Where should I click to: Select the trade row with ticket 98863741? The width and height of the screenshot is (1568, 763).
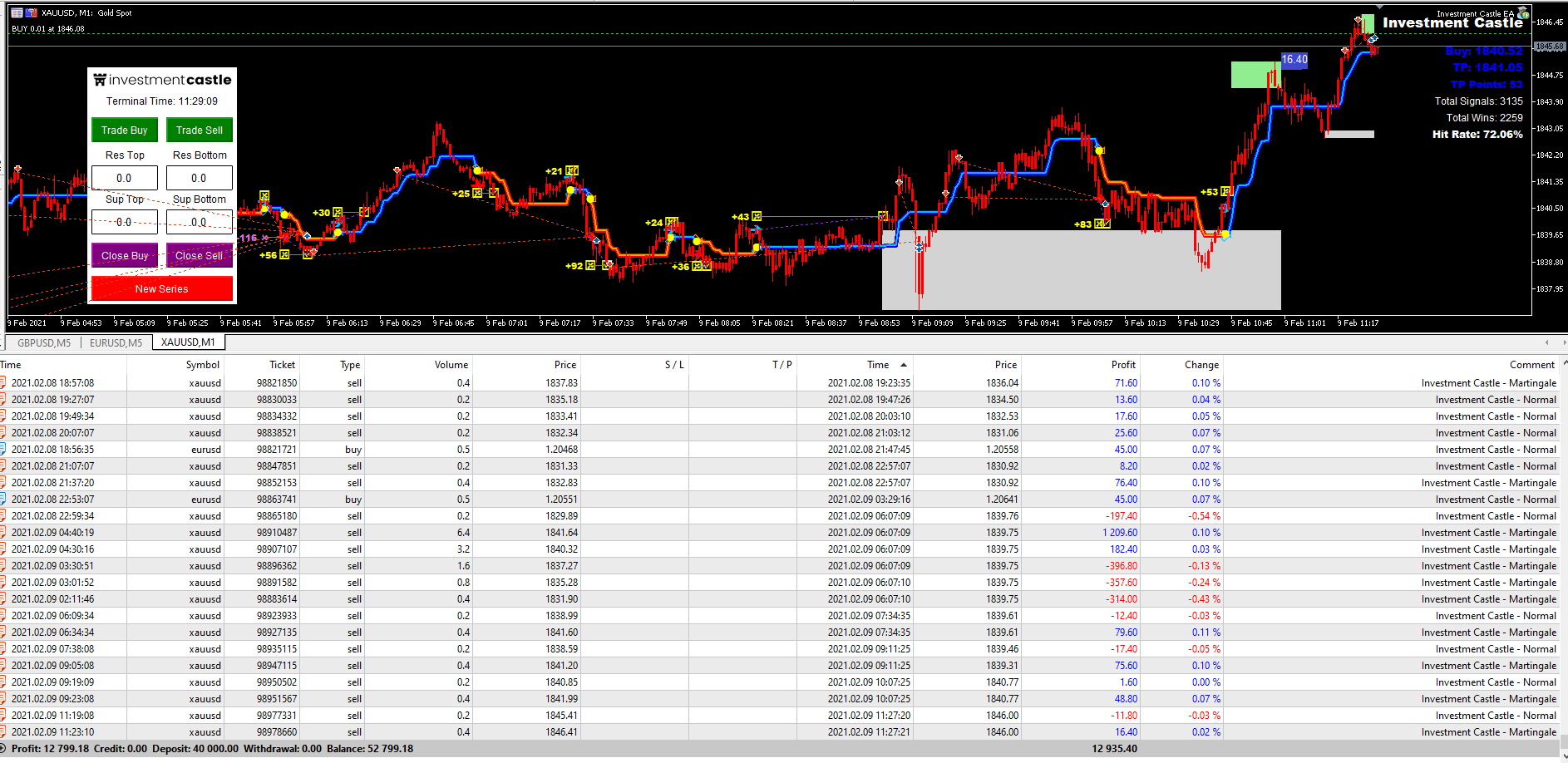(780, 500)
